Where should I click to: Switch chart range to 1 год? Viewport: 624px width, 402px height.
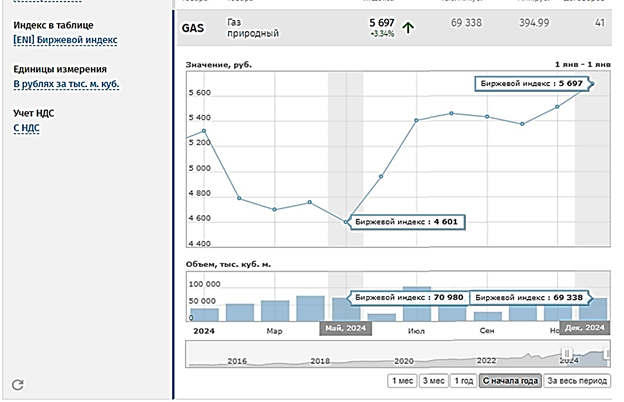click(463, 381)
